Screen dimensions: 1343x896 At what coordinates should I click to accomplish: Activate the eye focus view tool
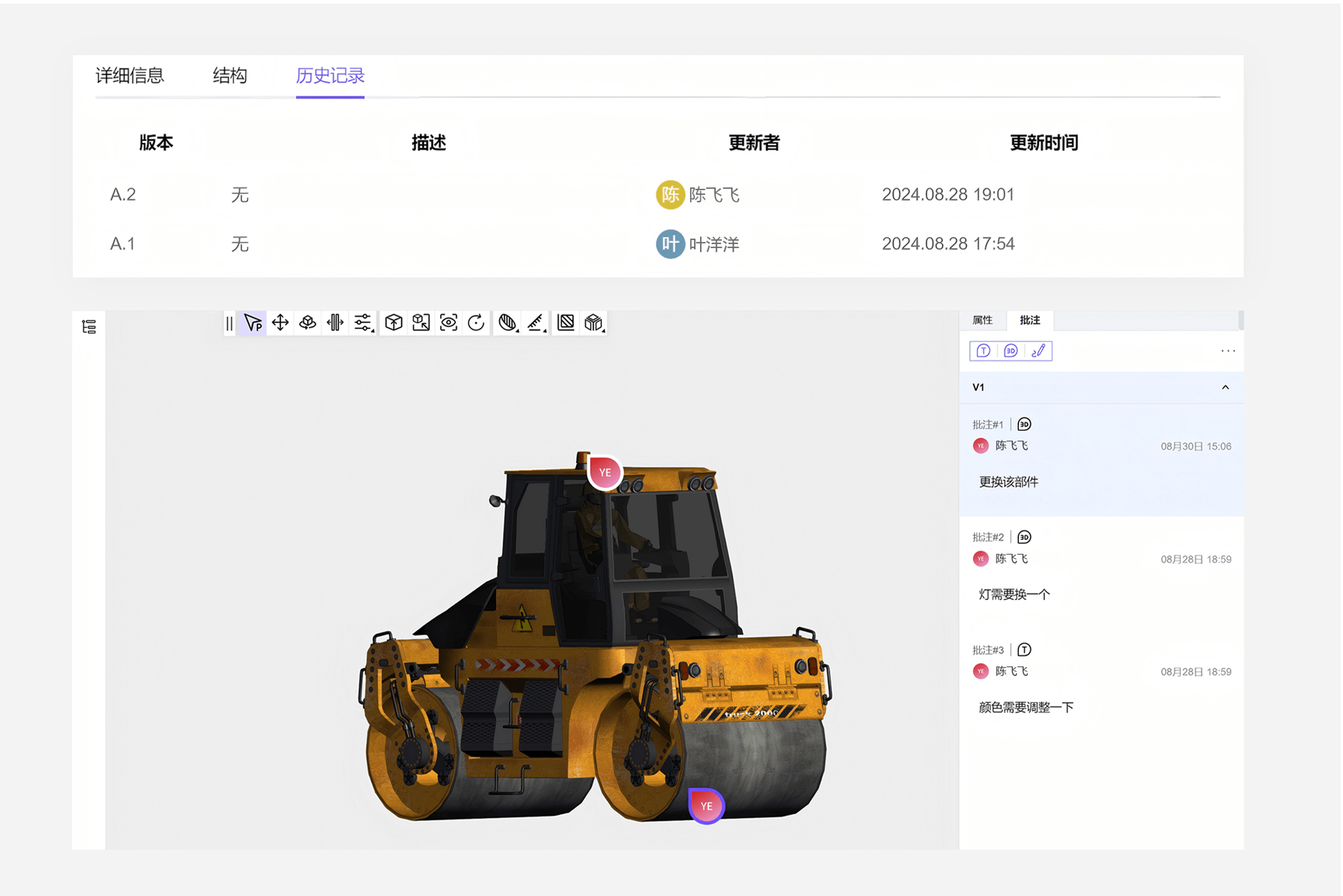(448, 323)
